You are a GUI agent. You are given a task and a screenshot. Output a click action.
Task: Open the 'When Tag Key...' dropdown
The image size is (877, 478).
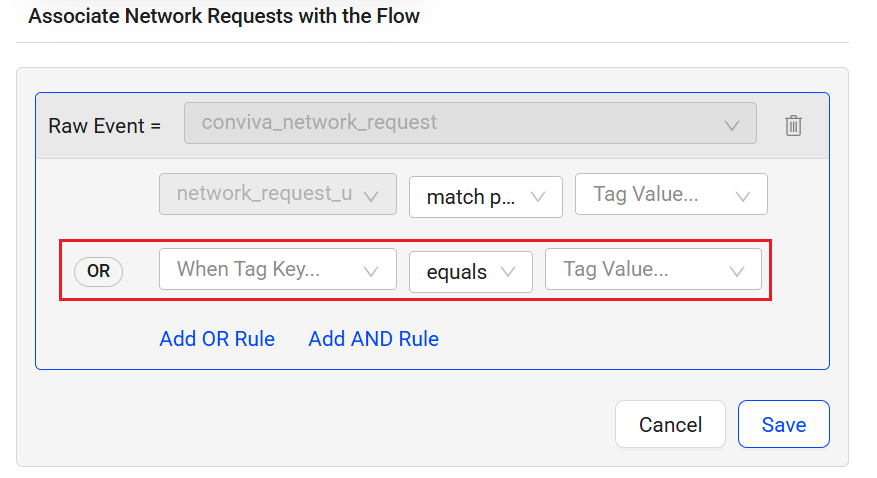pyautogui.click(x=265, y=270)
